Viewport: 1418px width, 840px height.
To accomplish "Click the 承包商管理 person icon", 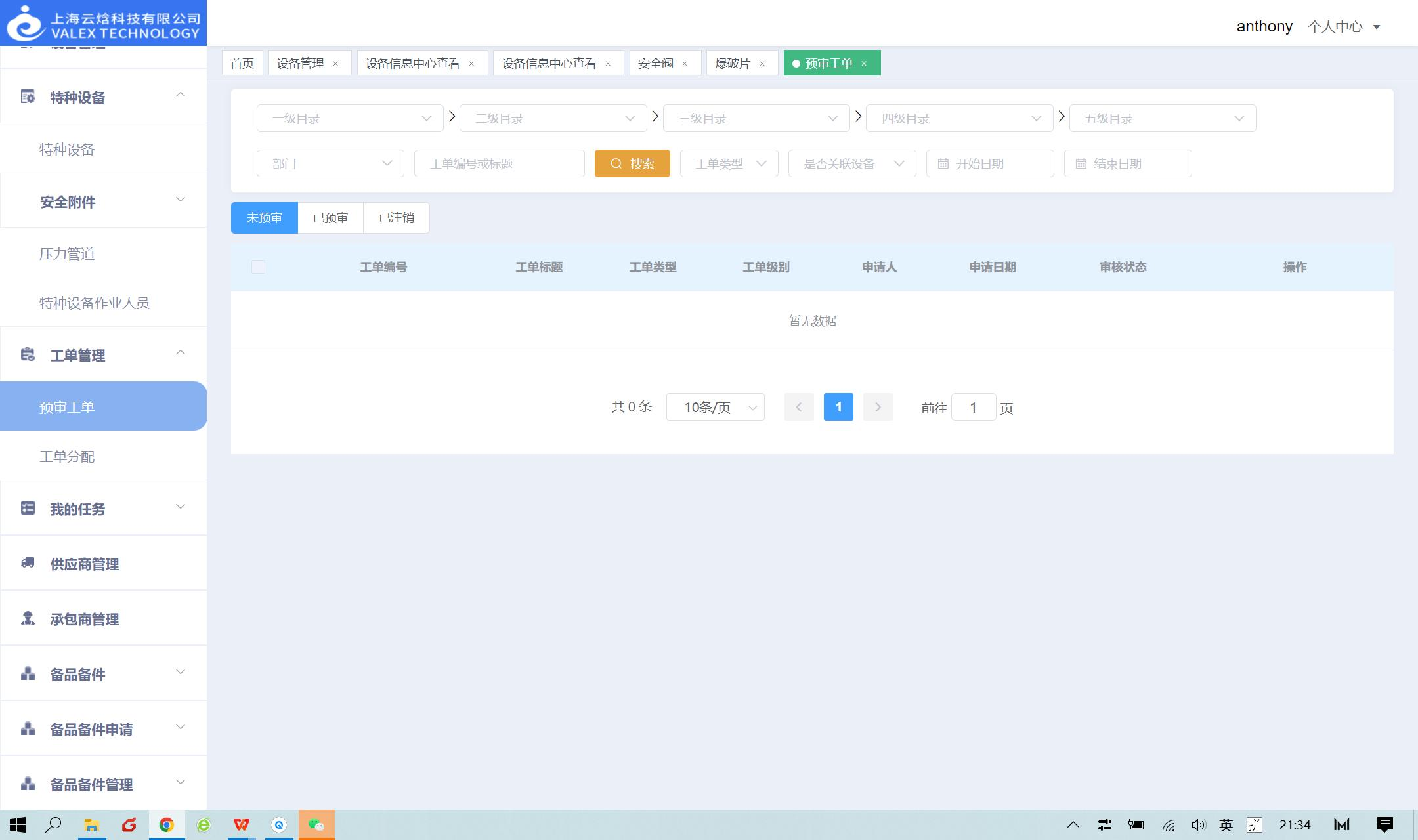I will point(28,618).
